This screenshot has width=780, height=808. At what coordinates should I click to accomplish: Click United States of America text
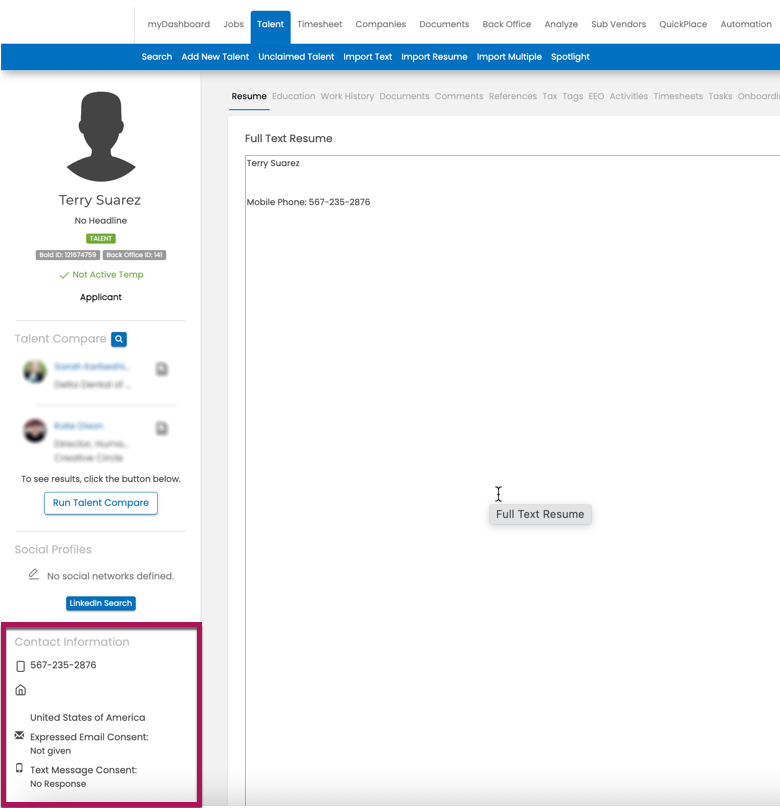coord(88,717)
